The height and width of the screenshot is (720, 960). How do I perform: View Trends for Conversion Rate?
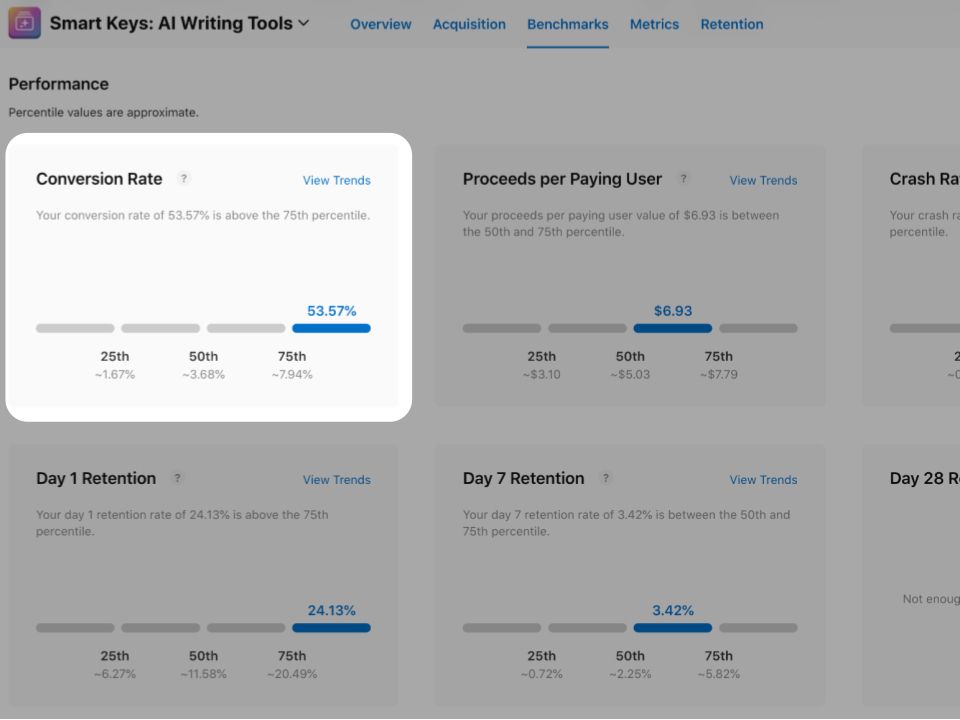point(336,180)
